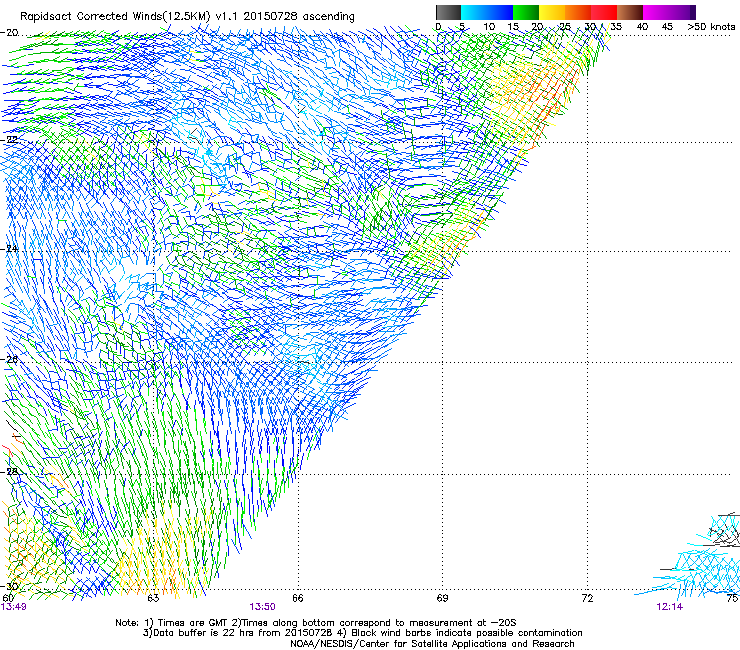Click the latitude label '-22'
Image resolution: width=740 pixels, height=650 pixels.
tap(9, 140)
